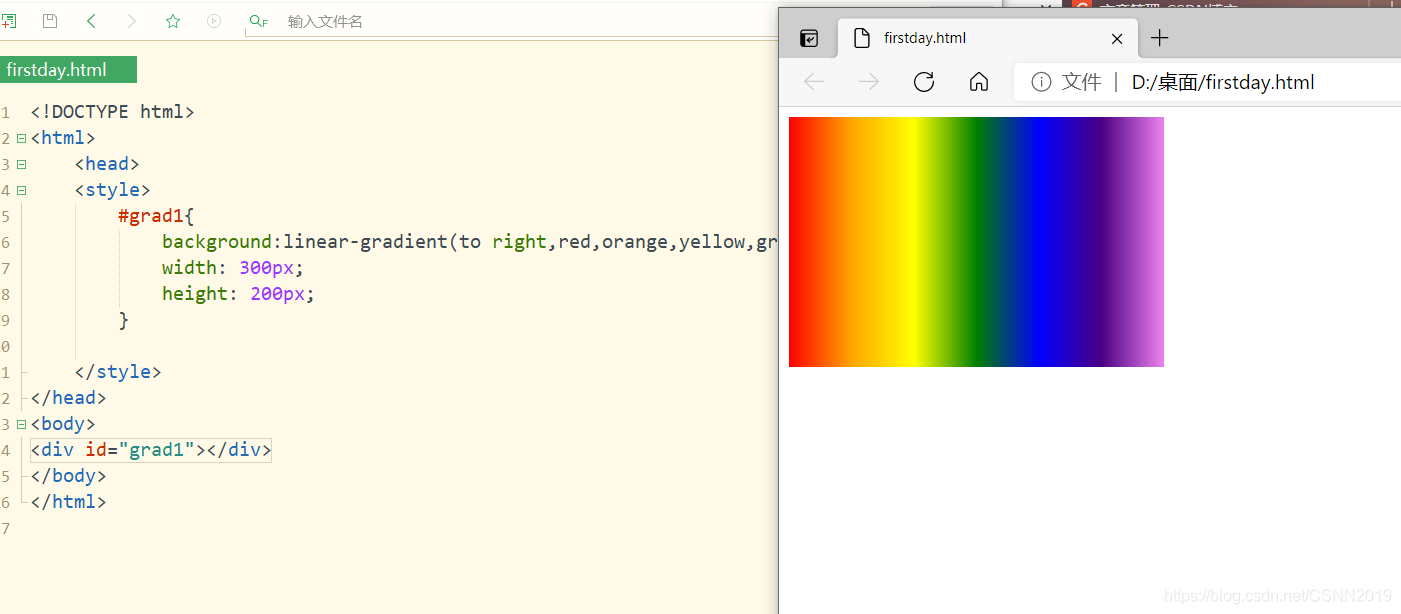Collapse the <html> fold marker on line 2
The width and height of the screenshot is (1401, 614).
pos(21,138)
